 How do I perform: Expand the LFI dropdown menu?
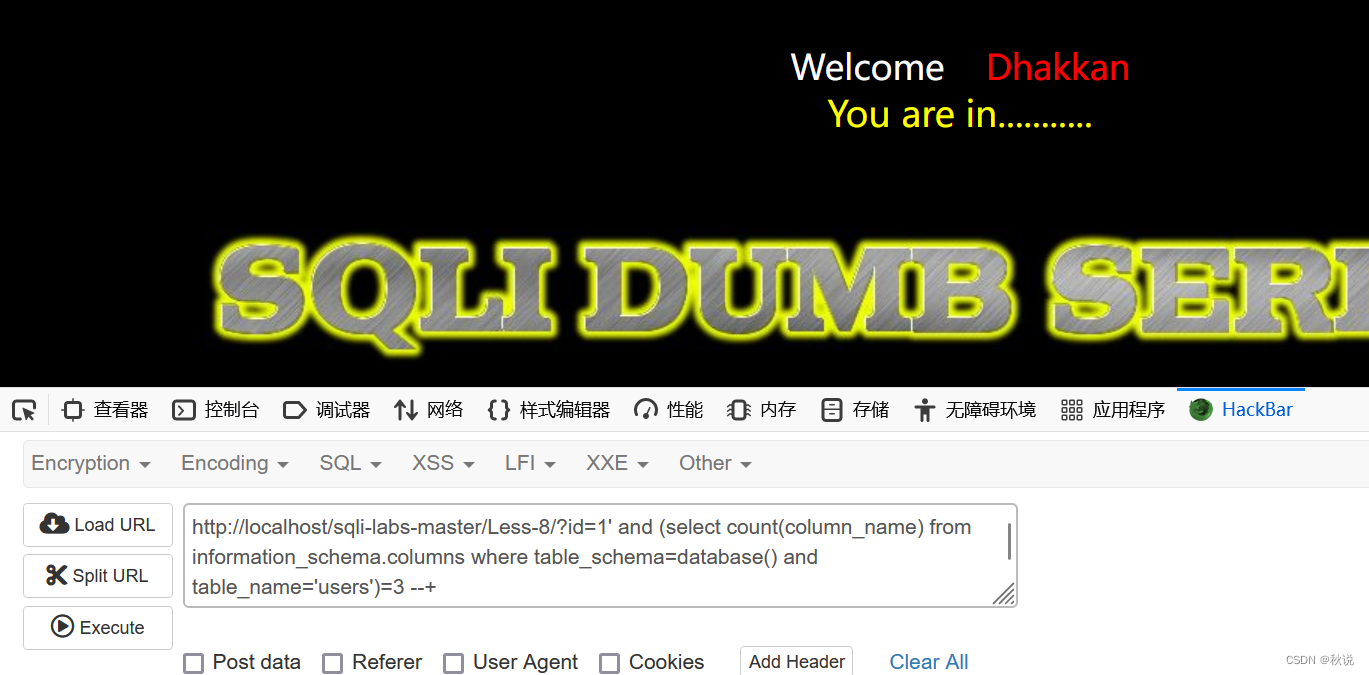[x=530, y=463]
